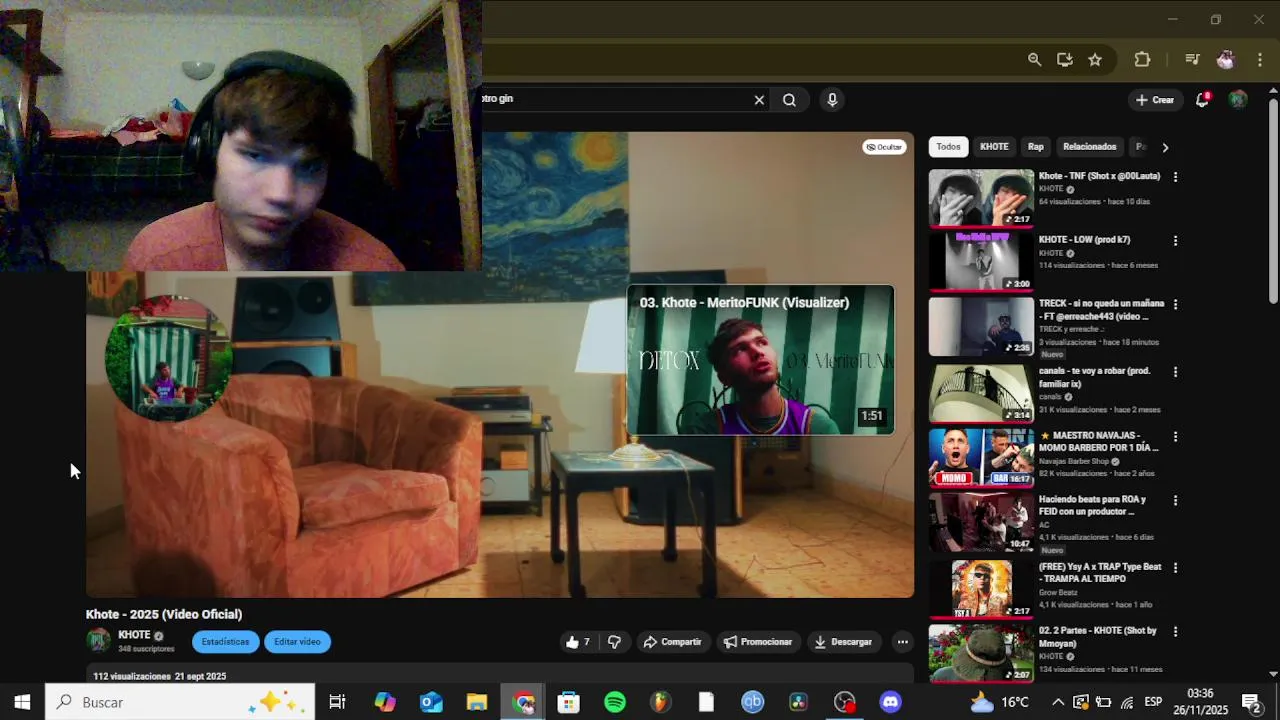Show more filter chips with the right arrow
Image resolution: width=1280 pixels, height=720 pixels.
[x=1164, y=147]
